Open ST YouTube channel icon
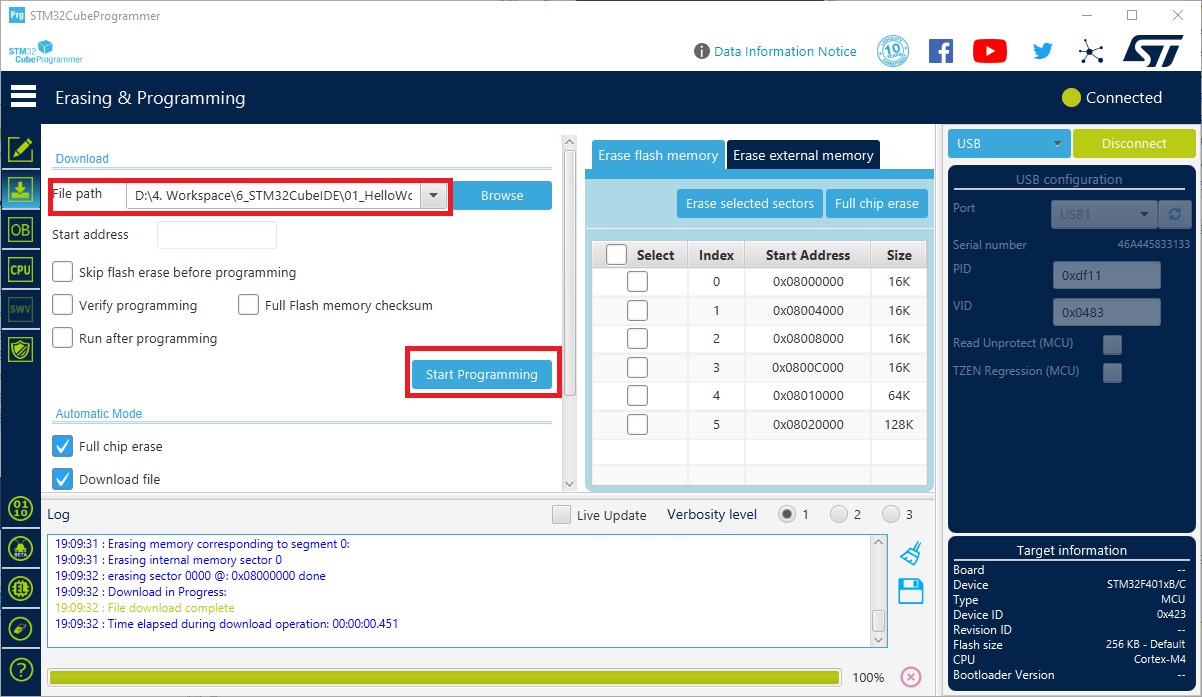The width and height of the screenshot is (1202, 697). [989, 51]
